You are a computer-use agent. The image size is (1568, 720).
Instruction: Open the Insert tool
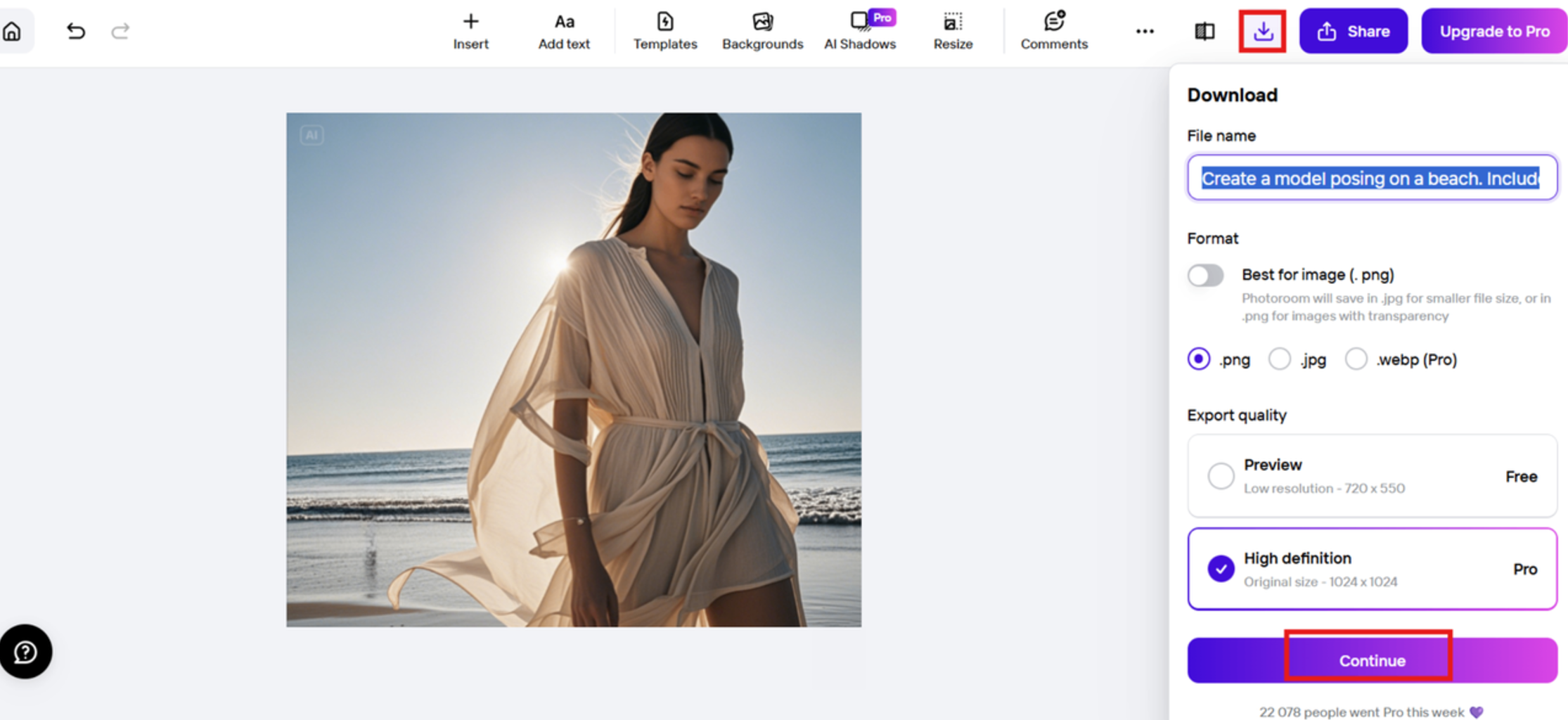pos(470,32)
